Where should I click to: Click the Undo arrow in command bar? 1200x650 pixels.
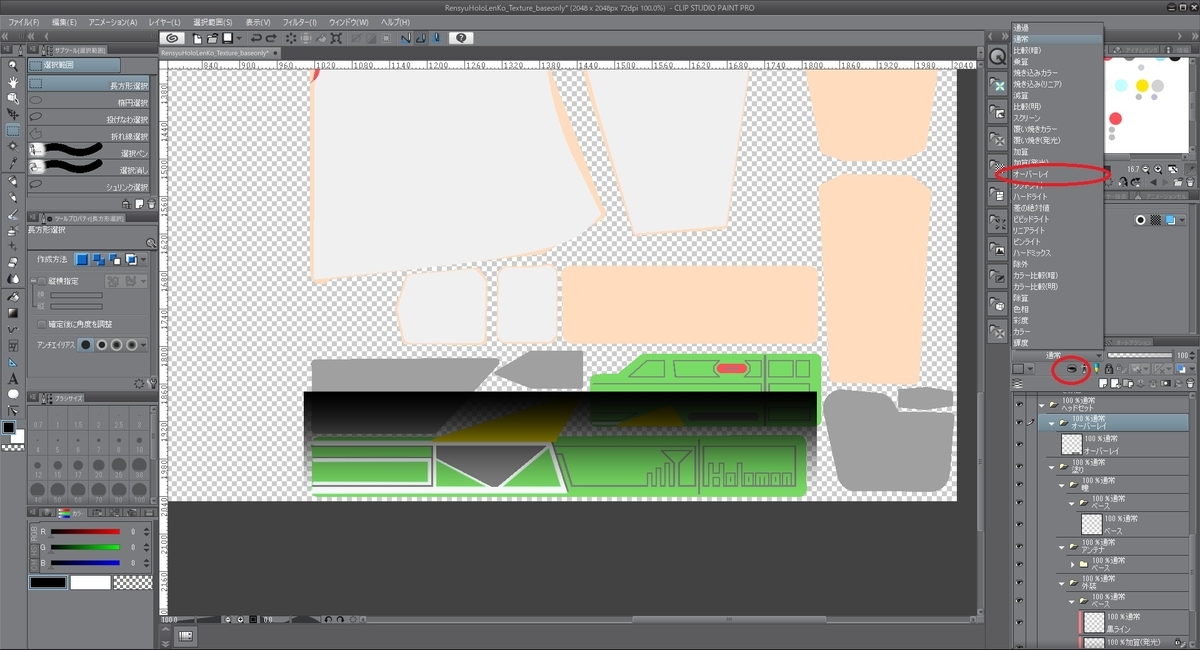pos(256,38)
